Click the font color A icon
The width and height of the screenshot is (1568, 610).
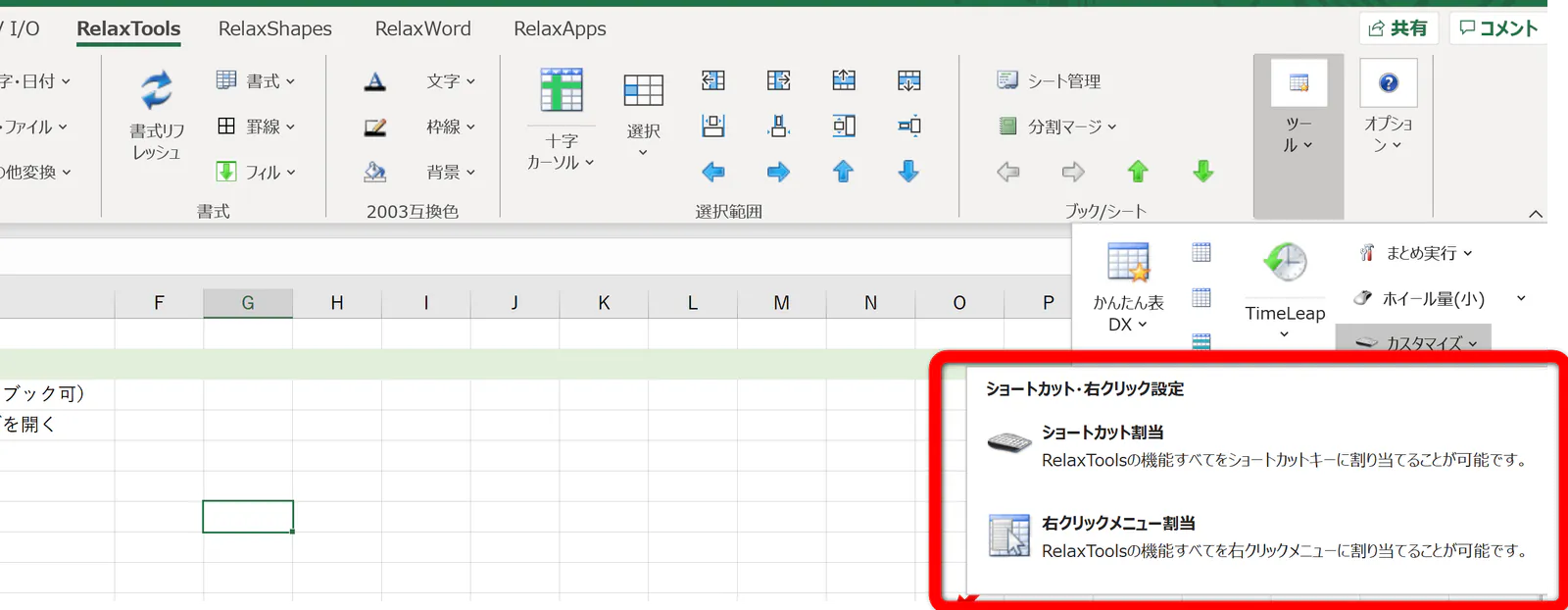374,81
